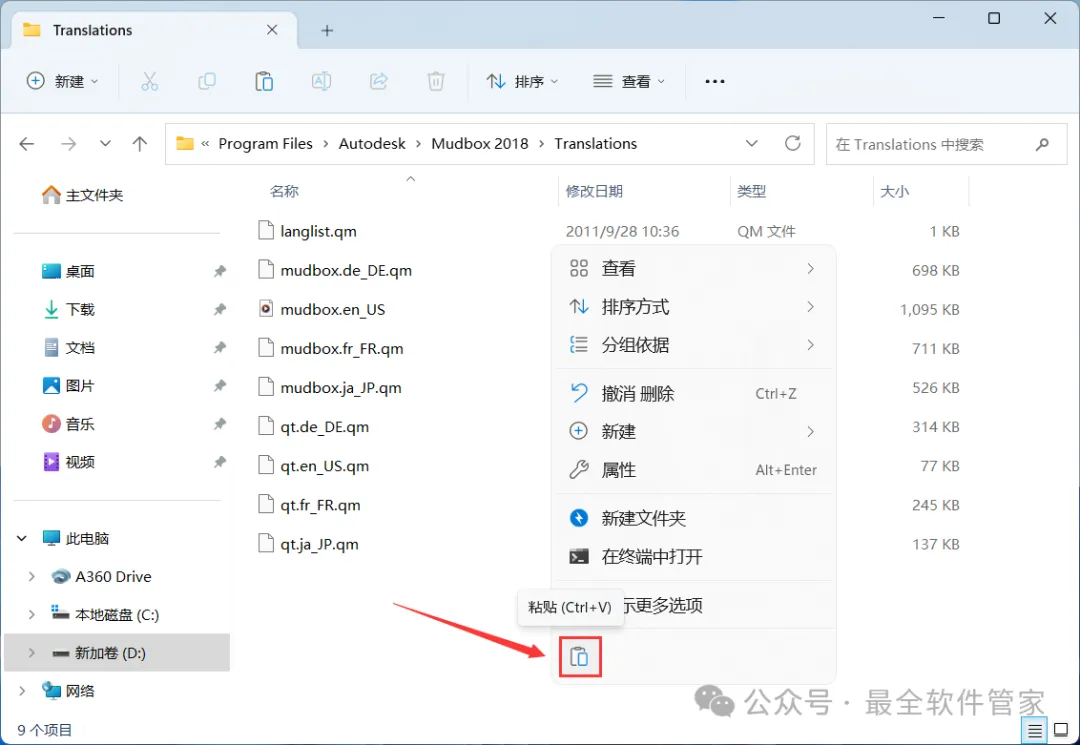The width and height of the screenshot is (1080, 745).
Task: Open the folder icon in address bar
Action: 185,143
